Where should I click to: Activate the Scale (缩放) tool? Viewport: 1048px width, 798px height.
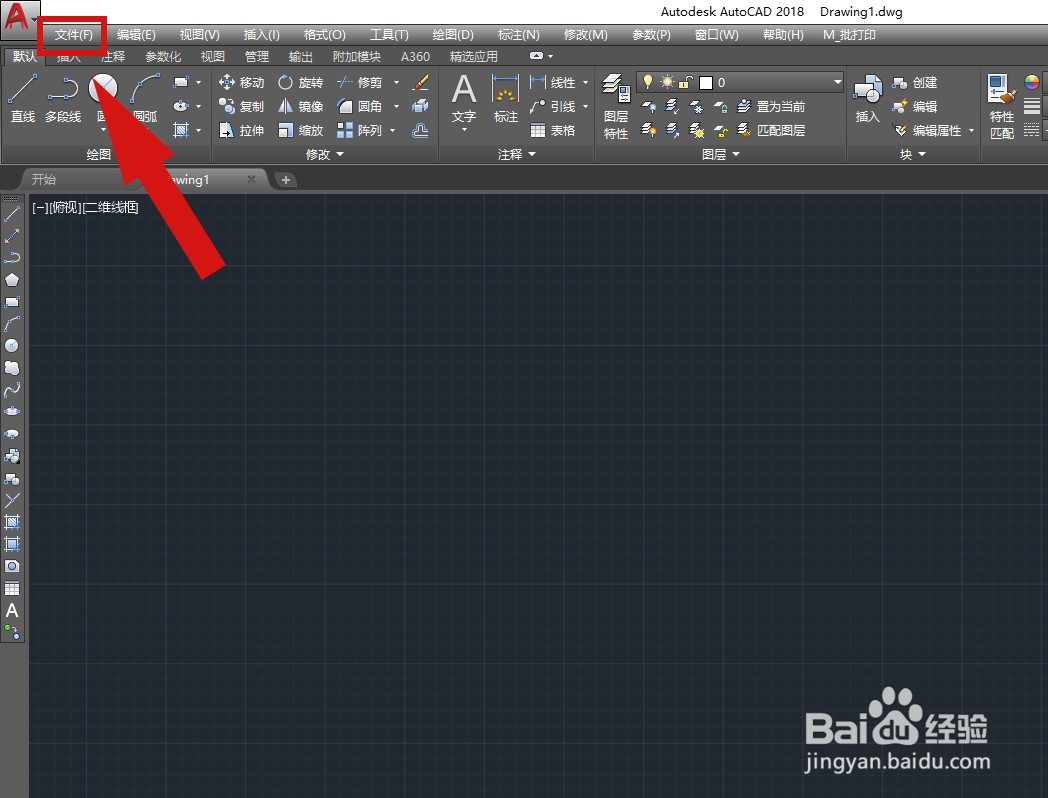(x=301, y=130)
